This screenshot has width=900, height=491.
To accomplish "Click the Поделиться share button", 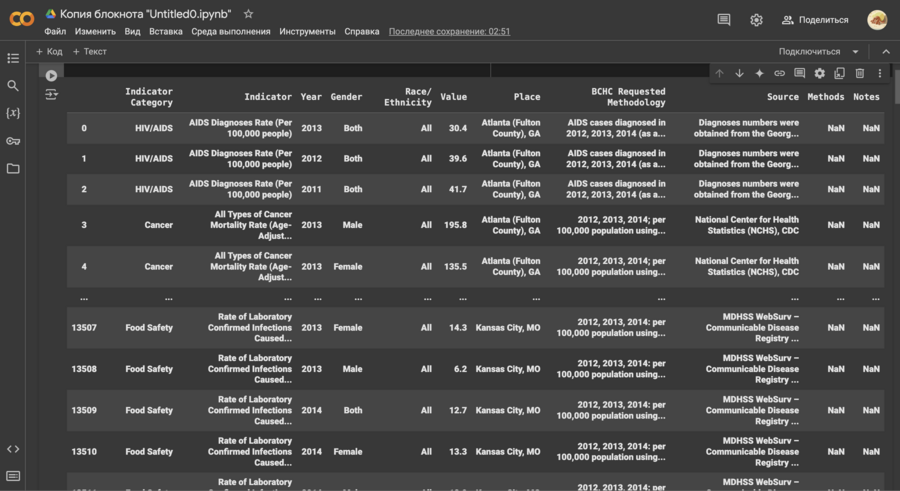I will (815, 20).
